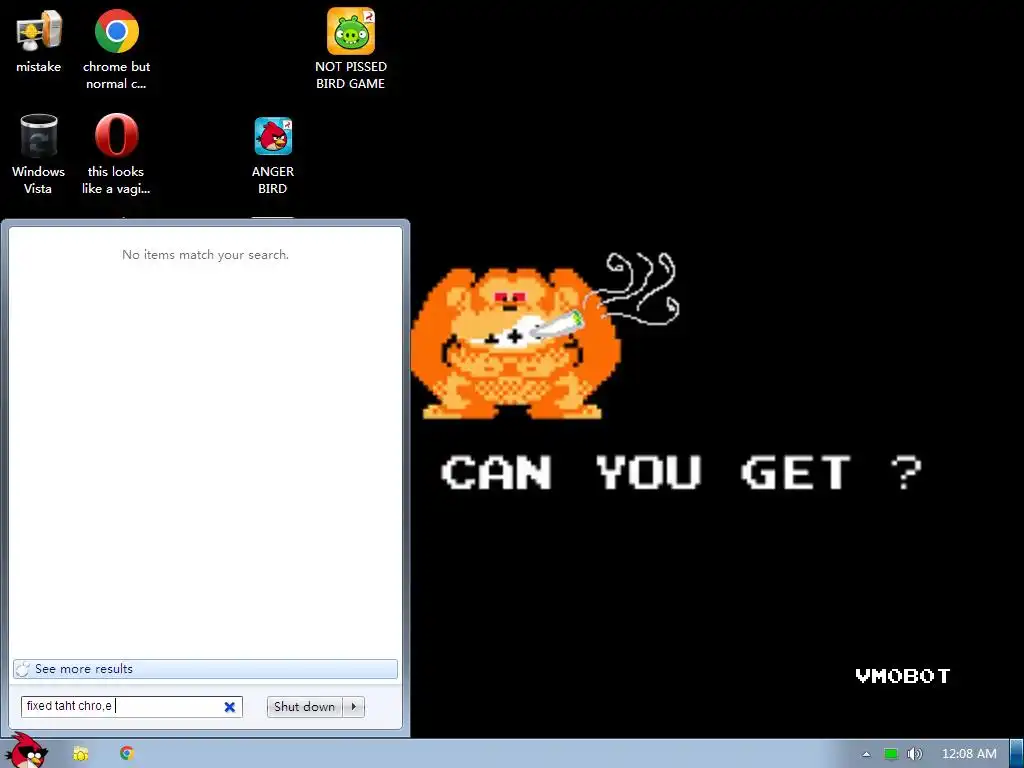The height and width of the screenshot is (768, 1024).
Task: Select the 'chrome but normal c...' desktop icon
Action: pos(116,49)
